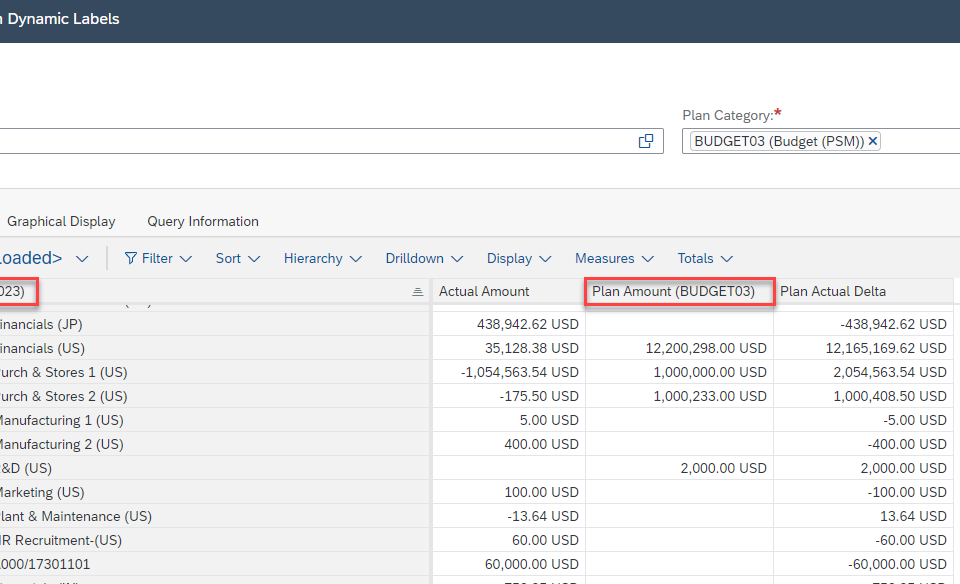Open the Measures dropdown

(x=614, y=258)
